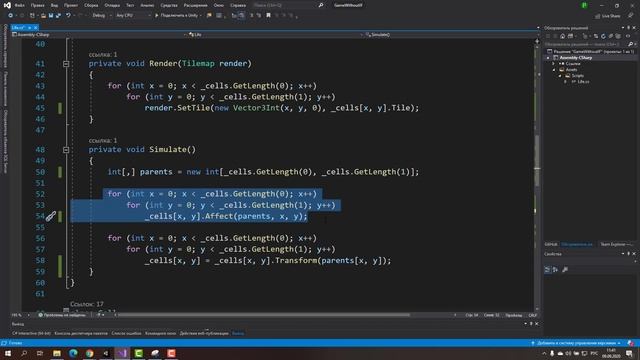This screenshot has height=360, width=640.
Task: Open the Отладка menu
Action: pyautogui.click(x=112, y=5)
